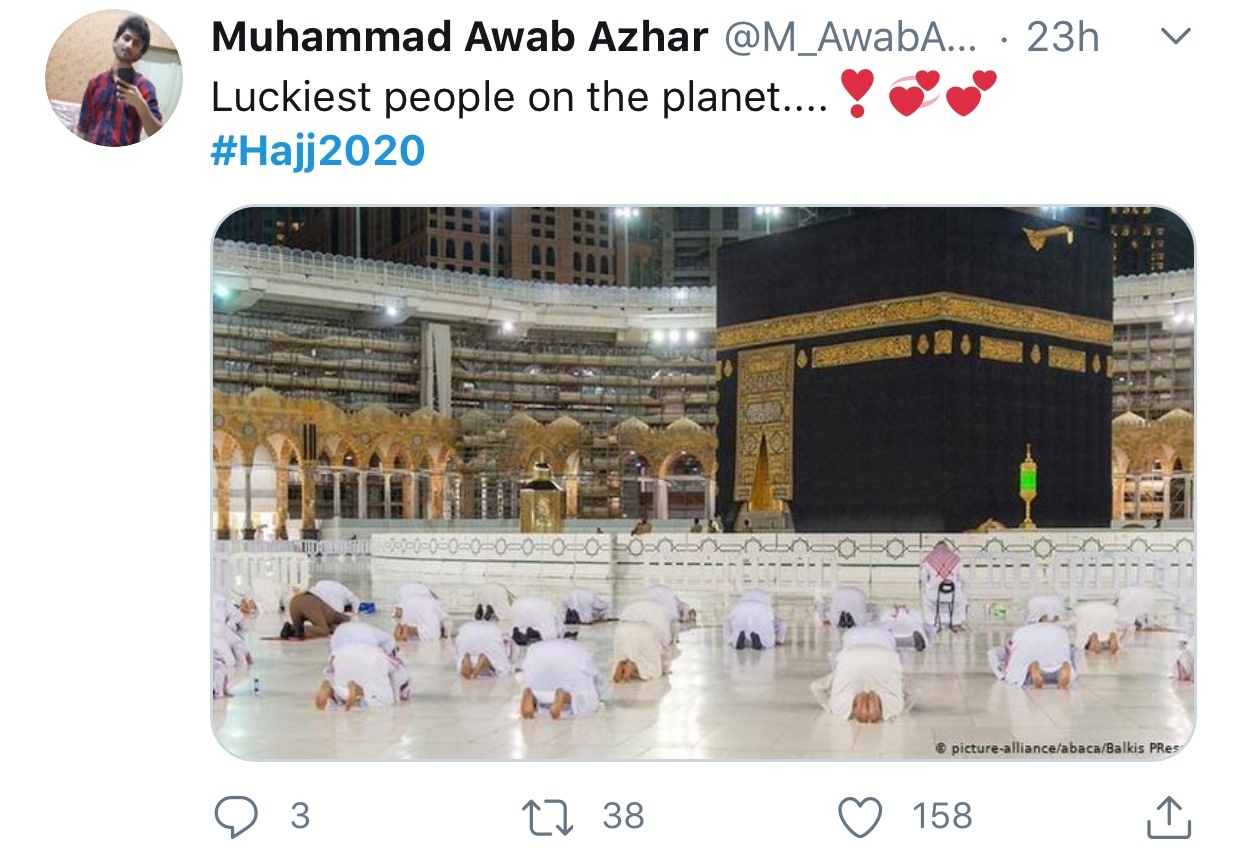Open Muhammad Awab Azhar display name

pos(459,38)
